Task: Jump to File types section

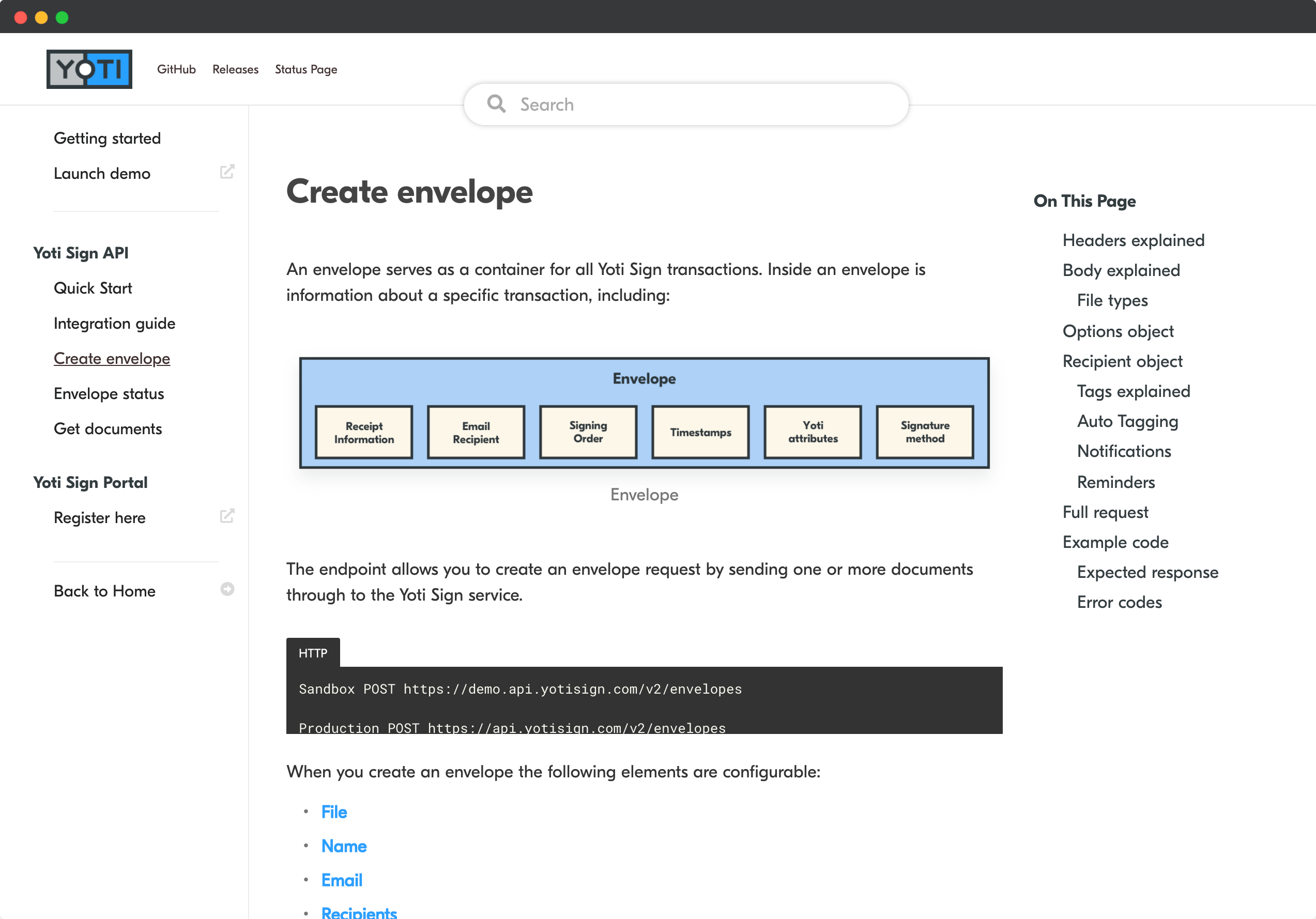Action: (x=1112, y=300)
